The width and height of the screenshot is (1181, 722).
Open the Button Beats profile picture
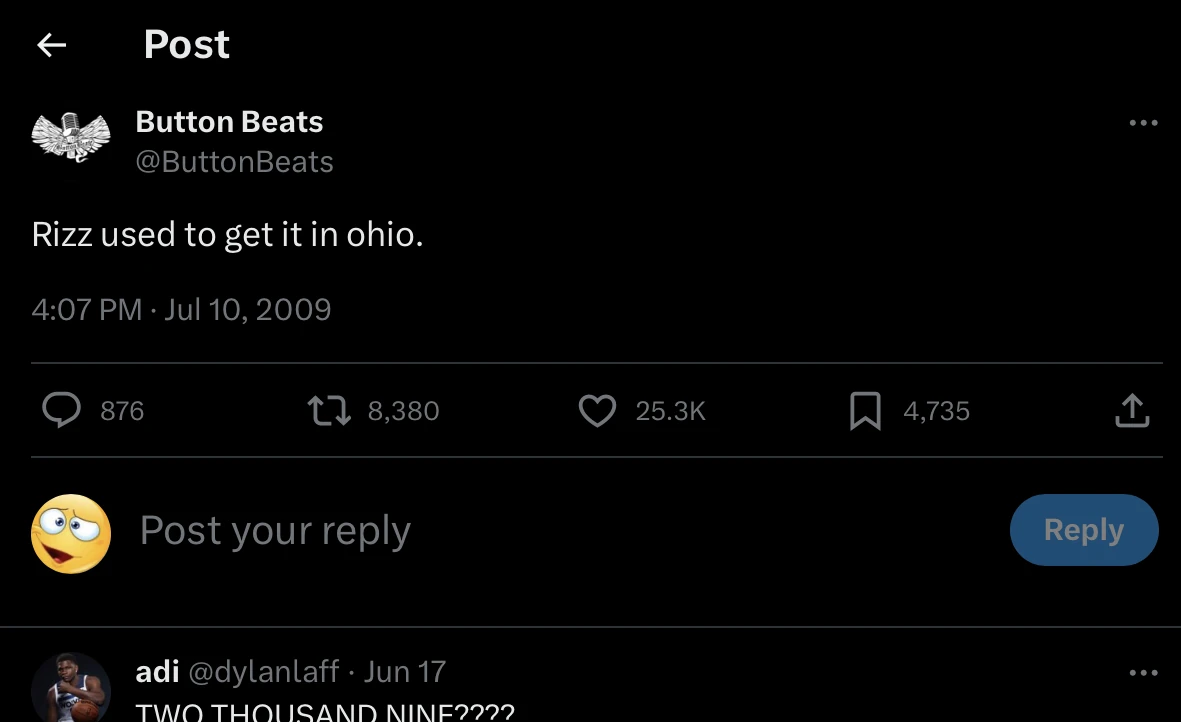click(x=70, y=138)
